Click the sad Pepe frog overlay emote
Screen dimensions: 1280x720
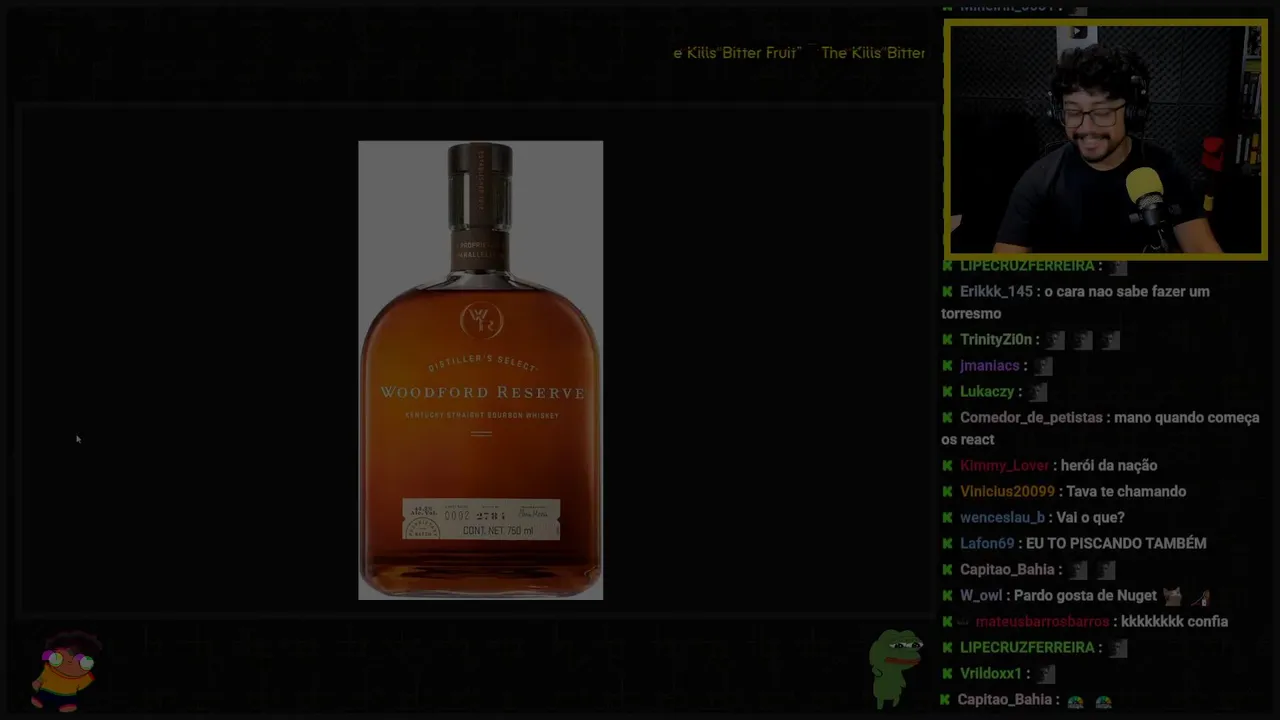(895, 667)
